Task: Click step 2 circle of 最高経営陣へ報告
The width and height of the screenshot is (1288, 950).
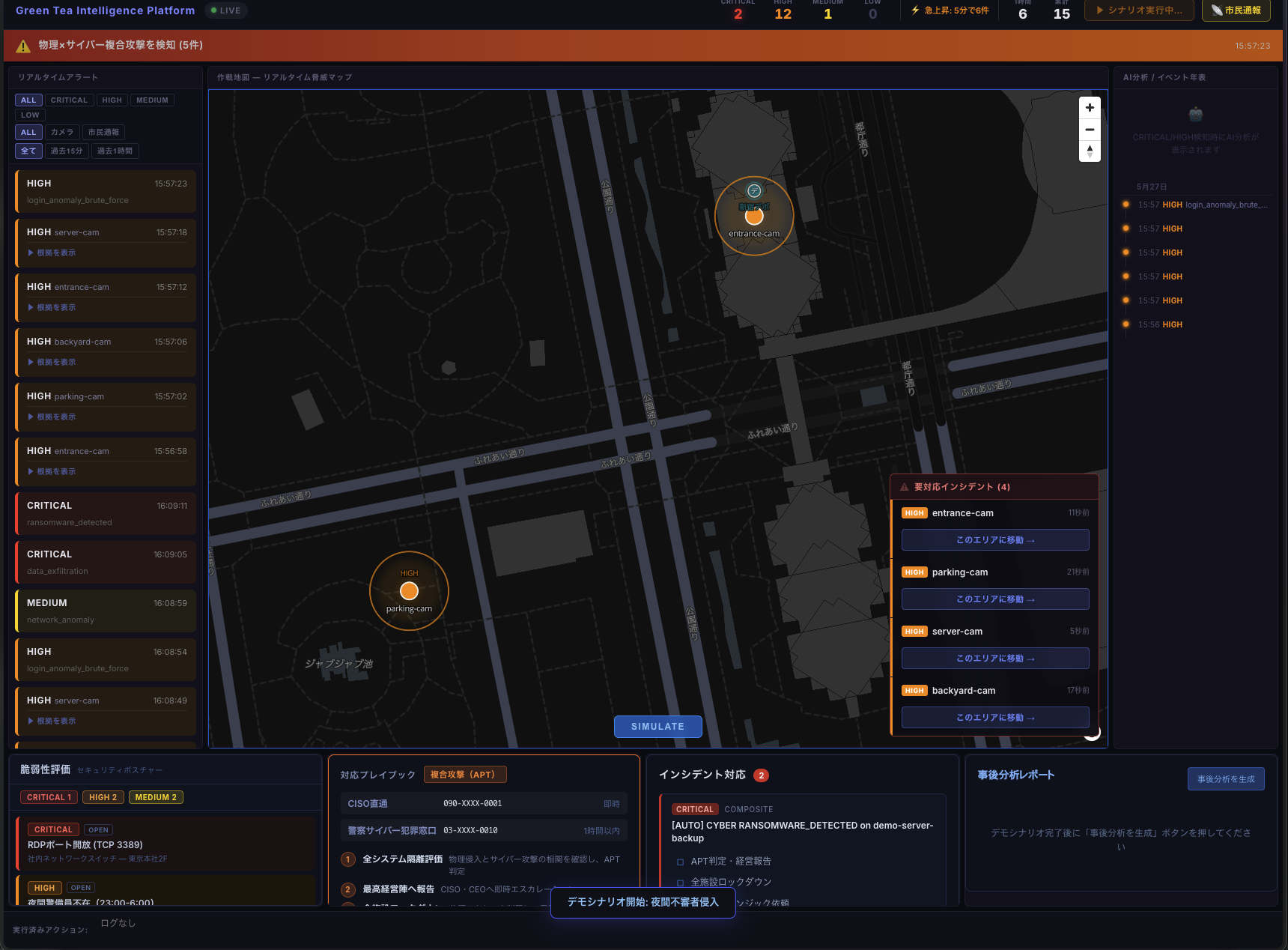Action: [348, 889]
